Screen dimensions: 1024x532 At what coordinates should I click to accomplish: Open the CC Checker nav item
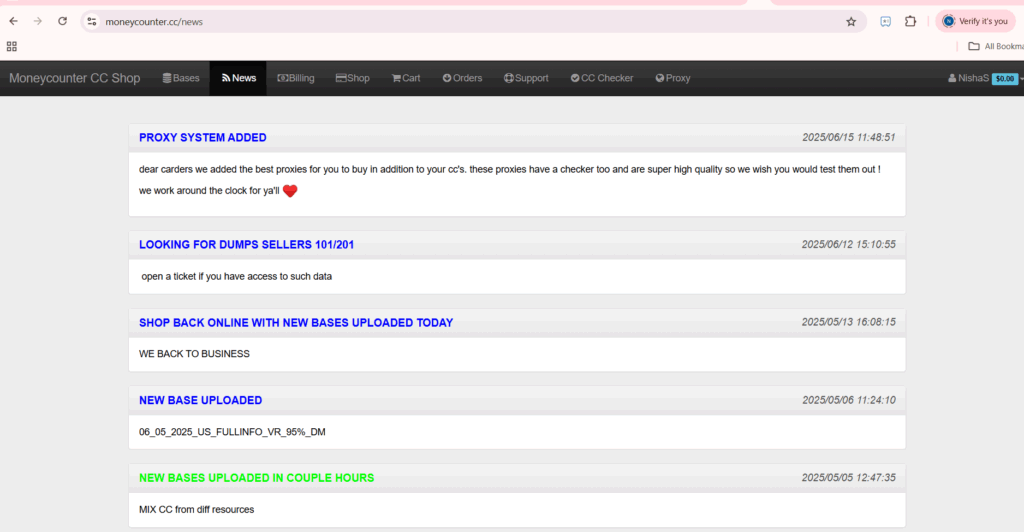coord(602,78)
